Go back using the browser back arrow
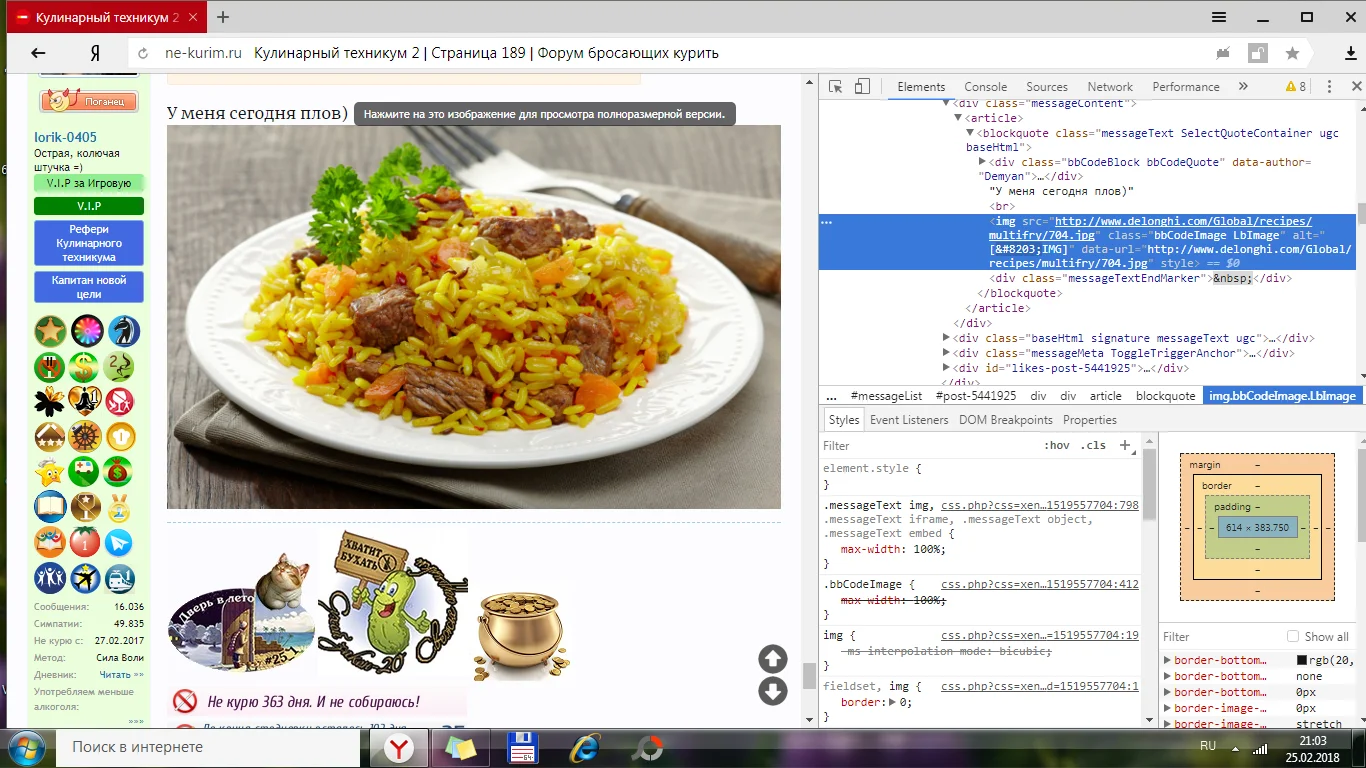1366x768 pixels. click(38, 53)
